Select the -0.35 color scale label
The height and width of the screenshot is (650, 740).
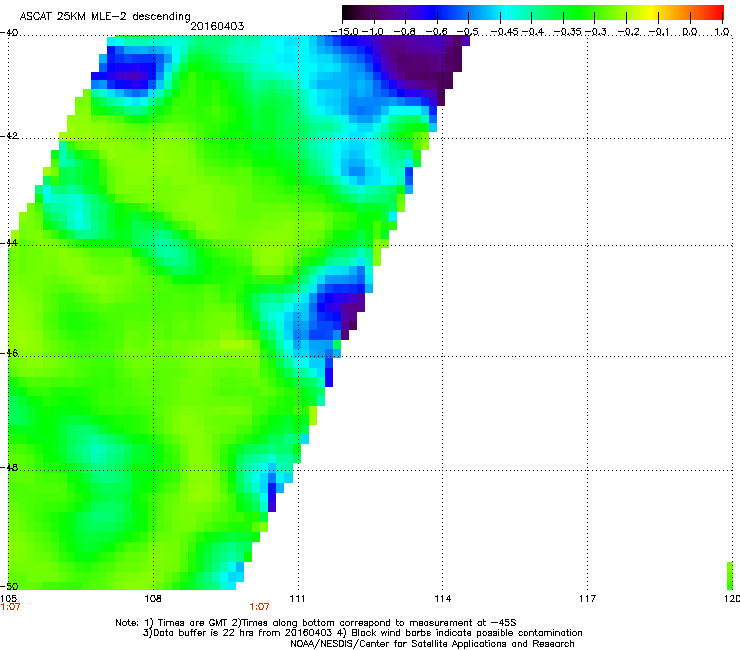(567, 32)
